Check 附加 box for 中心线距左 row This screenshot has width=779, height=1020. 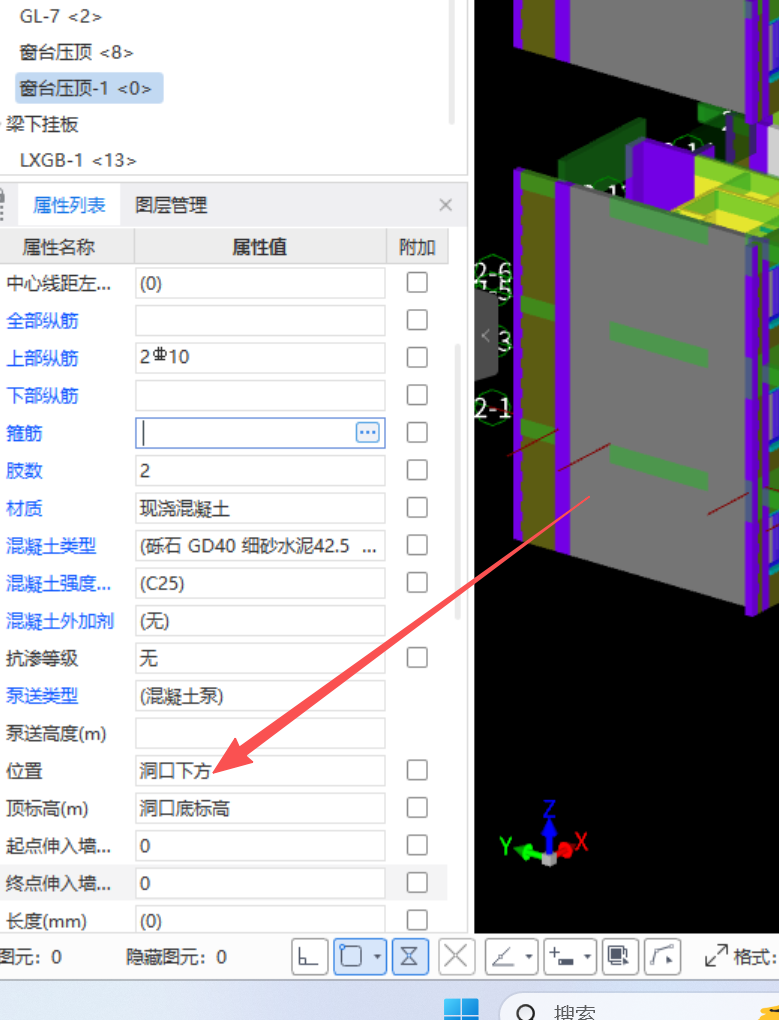click(417, 282)
